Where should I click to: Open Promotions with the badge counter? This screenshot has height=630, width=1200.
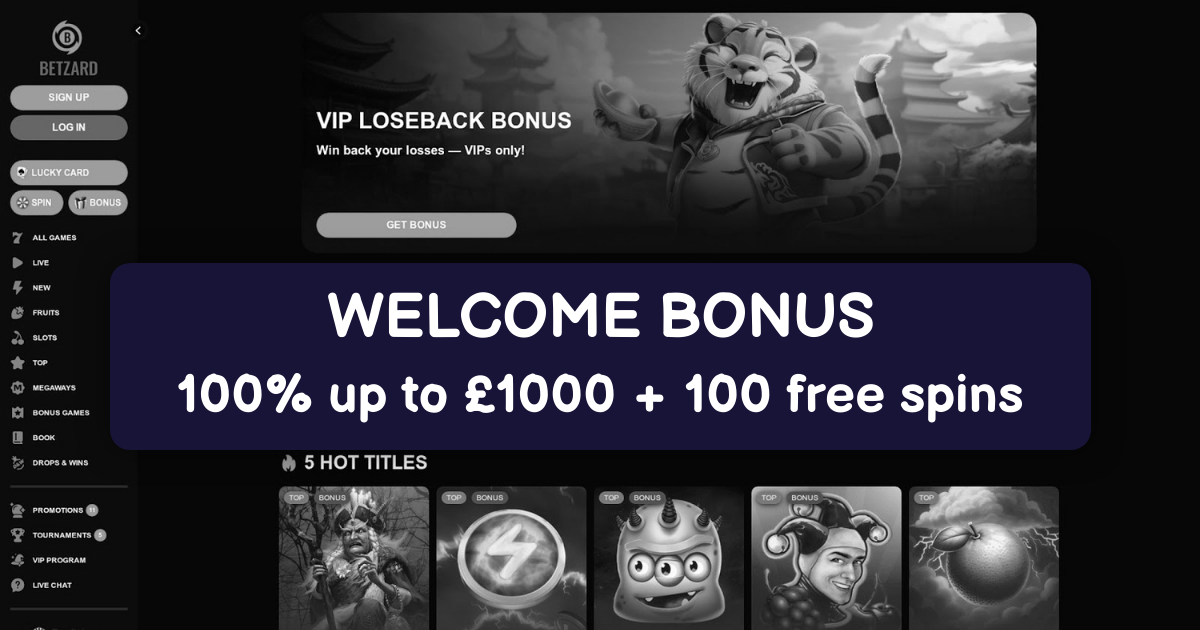click(55, 510)
